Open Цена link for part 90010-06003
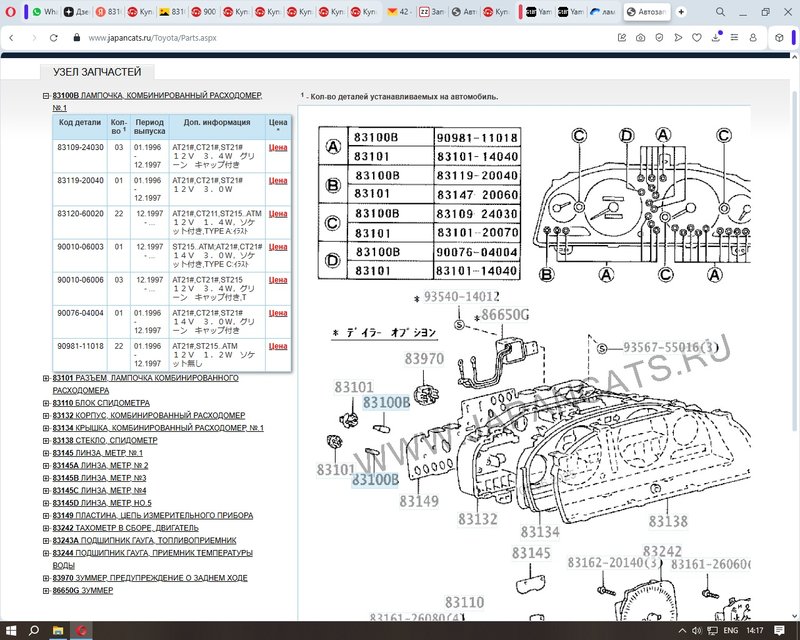 (278, 247)
